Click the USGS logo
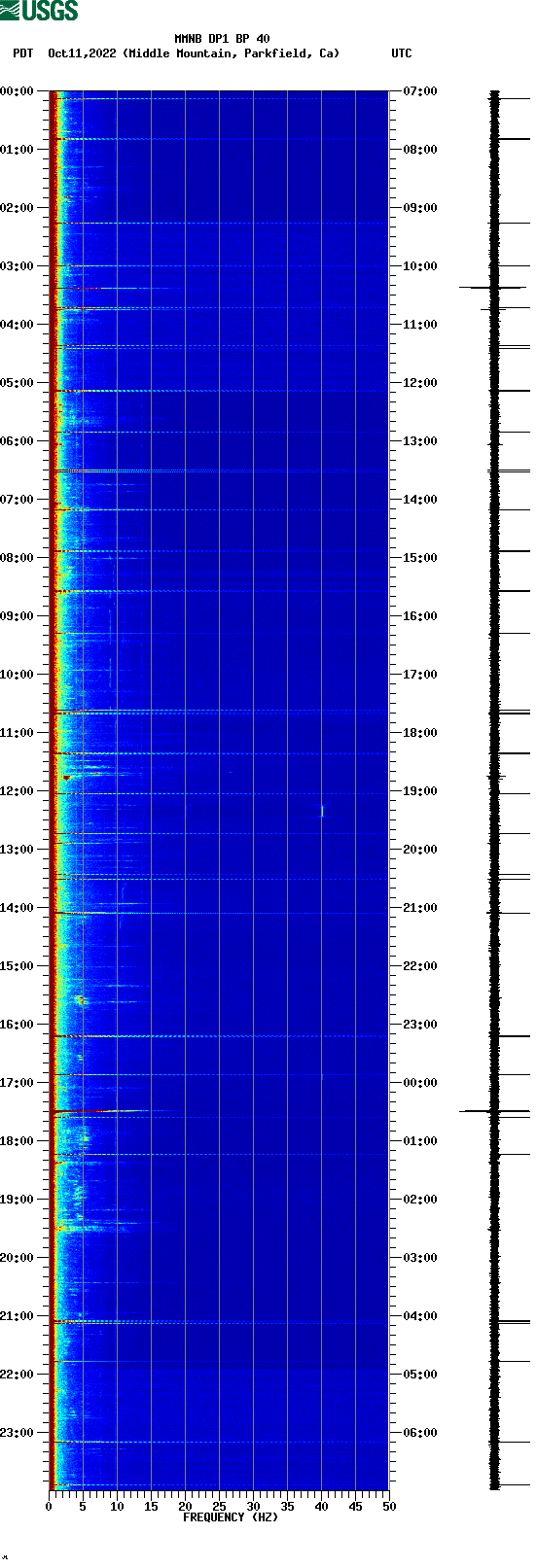The height and width of the screenshot is (1568, 537). click(x=39, y=11)
